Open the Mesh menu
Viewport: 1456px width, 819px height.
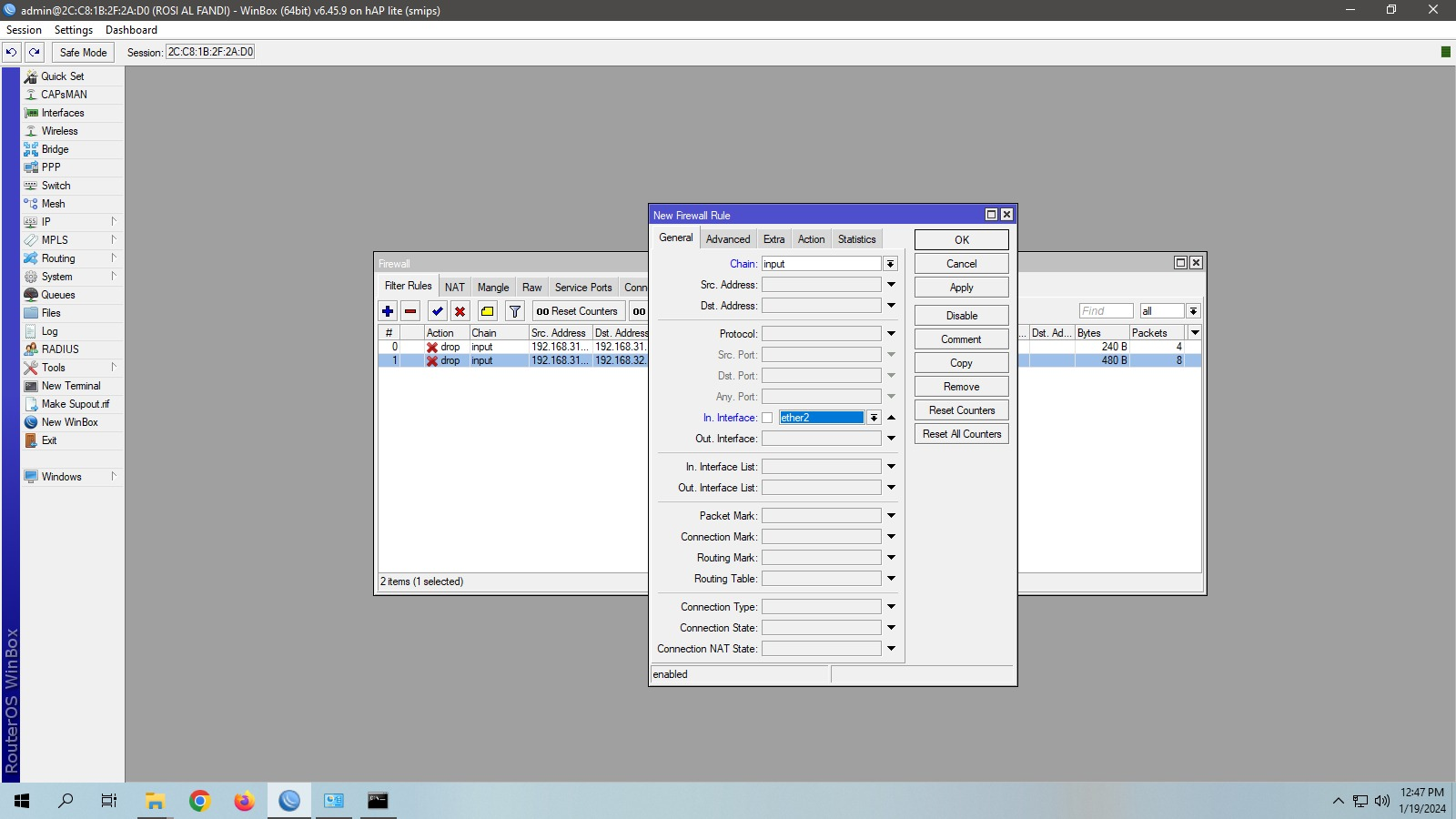(53, 204)
